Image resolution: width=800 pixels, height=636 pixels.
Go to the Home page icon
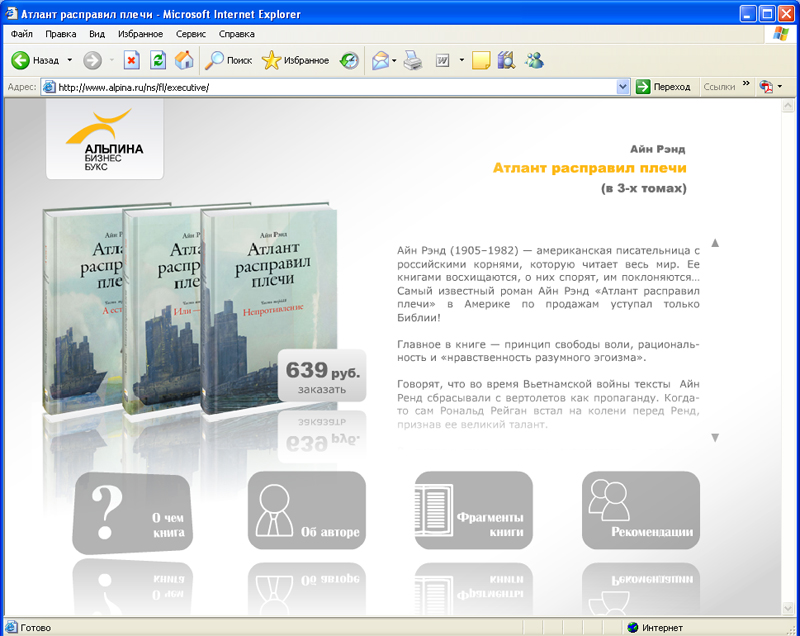184,61
